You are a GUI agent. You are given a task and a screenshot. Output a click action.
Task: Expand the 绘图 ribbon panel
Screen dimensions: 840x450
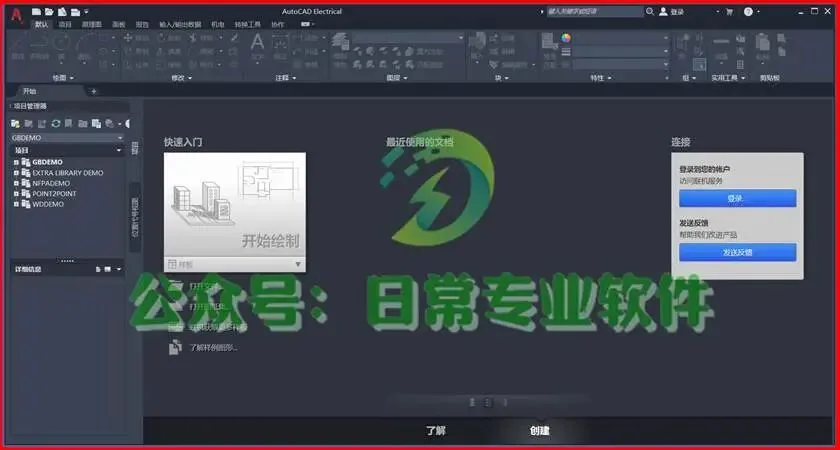[x=63, y=78]
